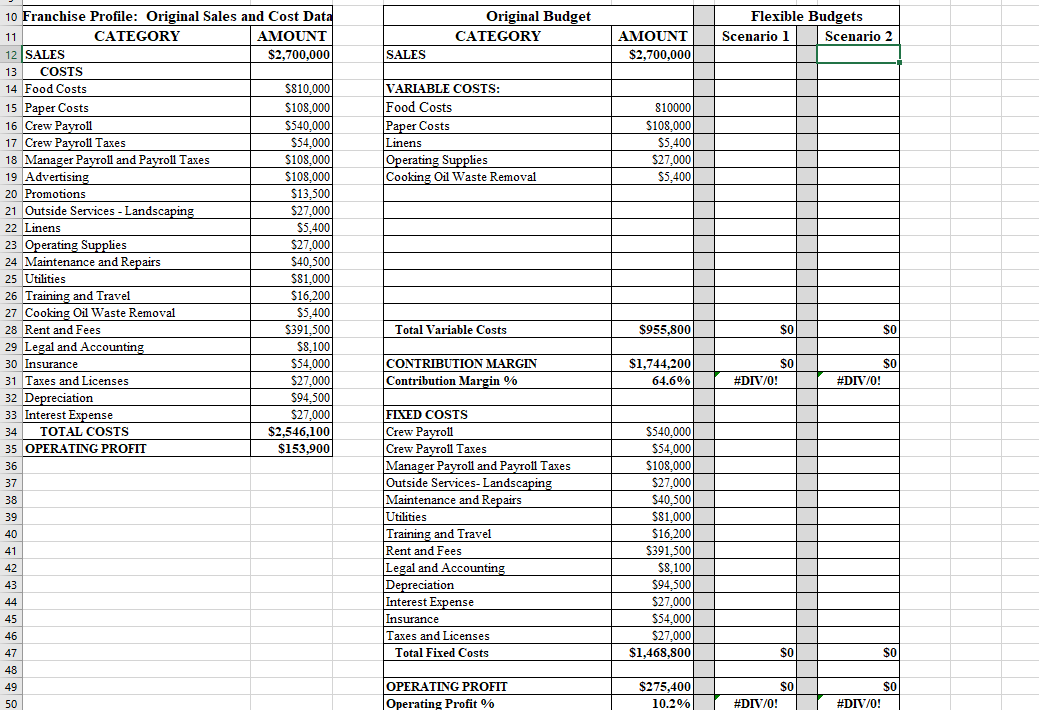The image size is (1039, 710).
Task: Click the "Total Variable Costs" label
Action: tap(451, 329)
